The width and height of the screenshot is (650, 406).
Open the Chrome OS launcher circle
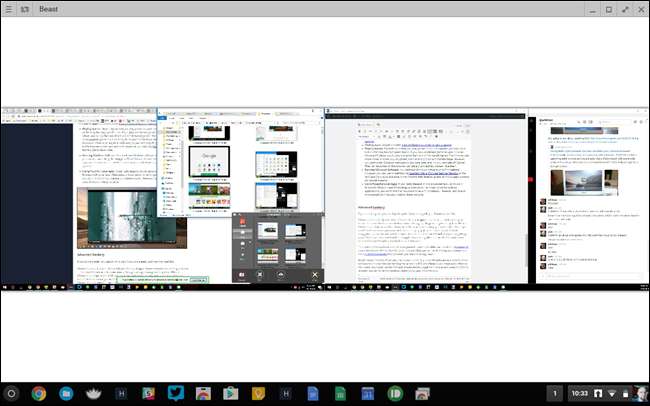coord(12,392)
